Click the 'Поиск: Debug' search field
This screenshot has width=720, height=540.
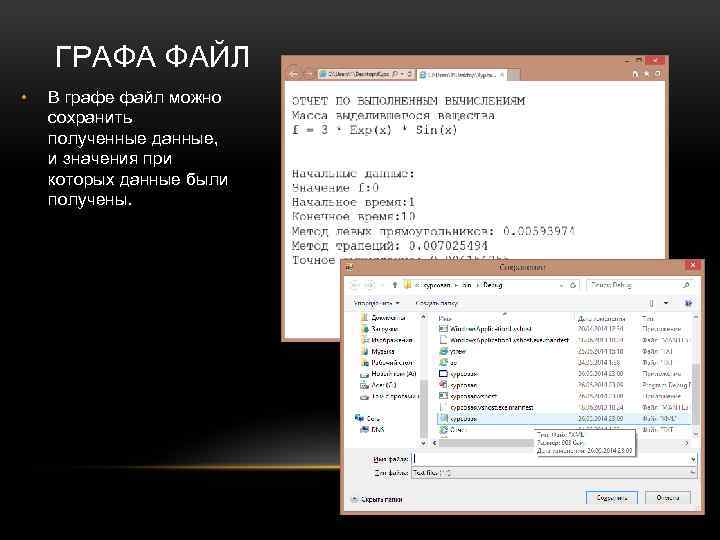coord(638,285)
